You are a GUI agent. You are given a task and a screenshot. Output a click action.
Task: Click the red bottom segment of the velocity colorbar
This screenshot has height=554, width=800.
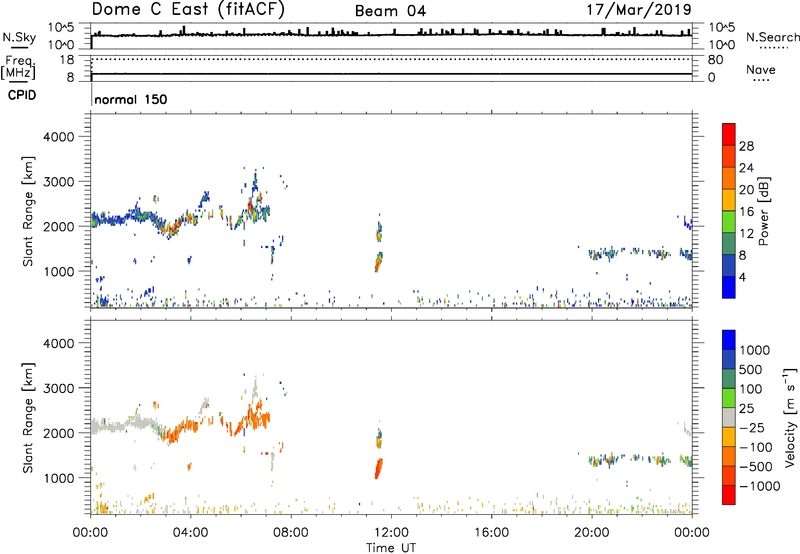point(729,495)
